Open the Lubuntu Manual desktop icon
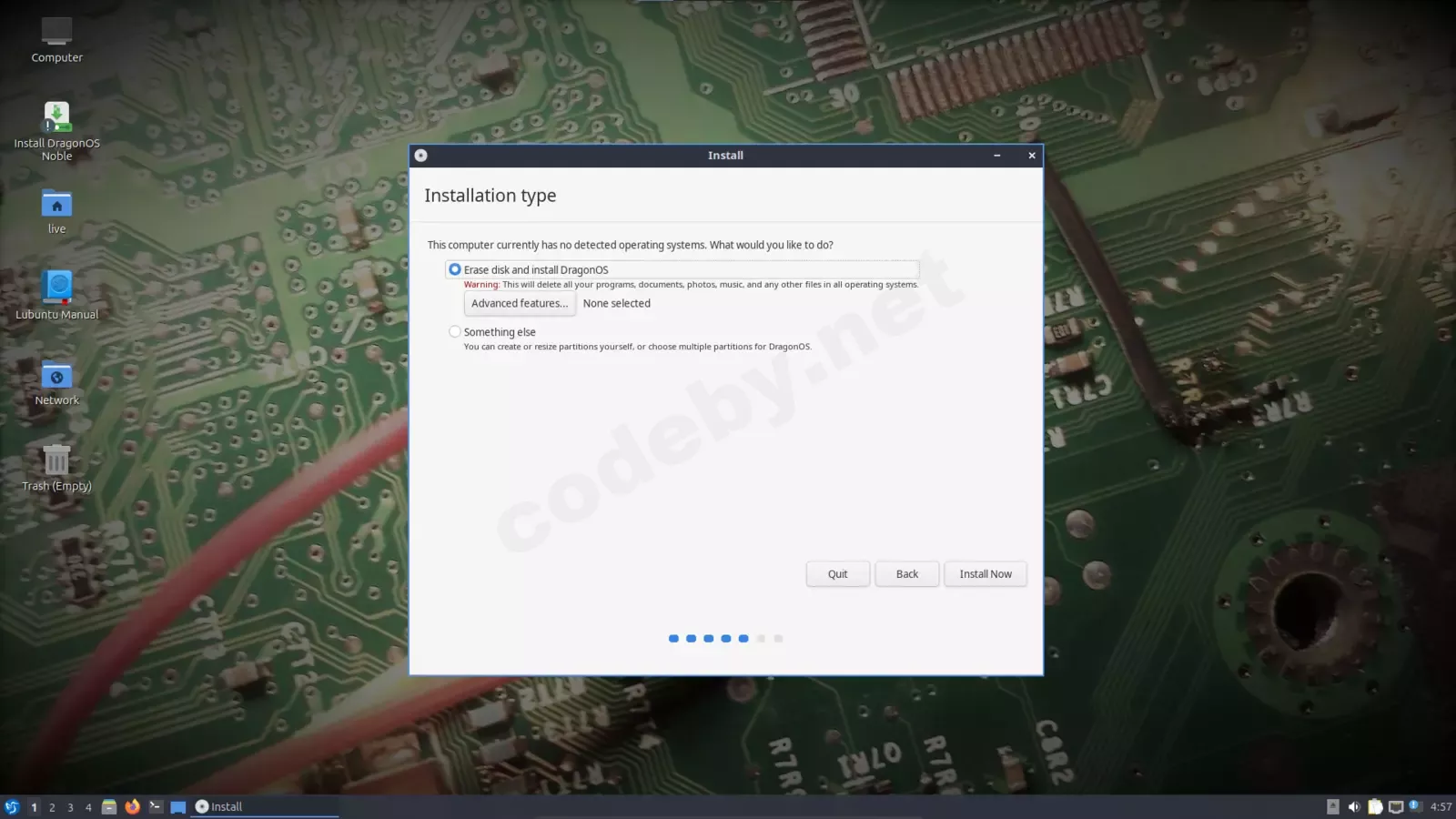This screenshot has width=1456, height=819. click(x=56, y=296)
